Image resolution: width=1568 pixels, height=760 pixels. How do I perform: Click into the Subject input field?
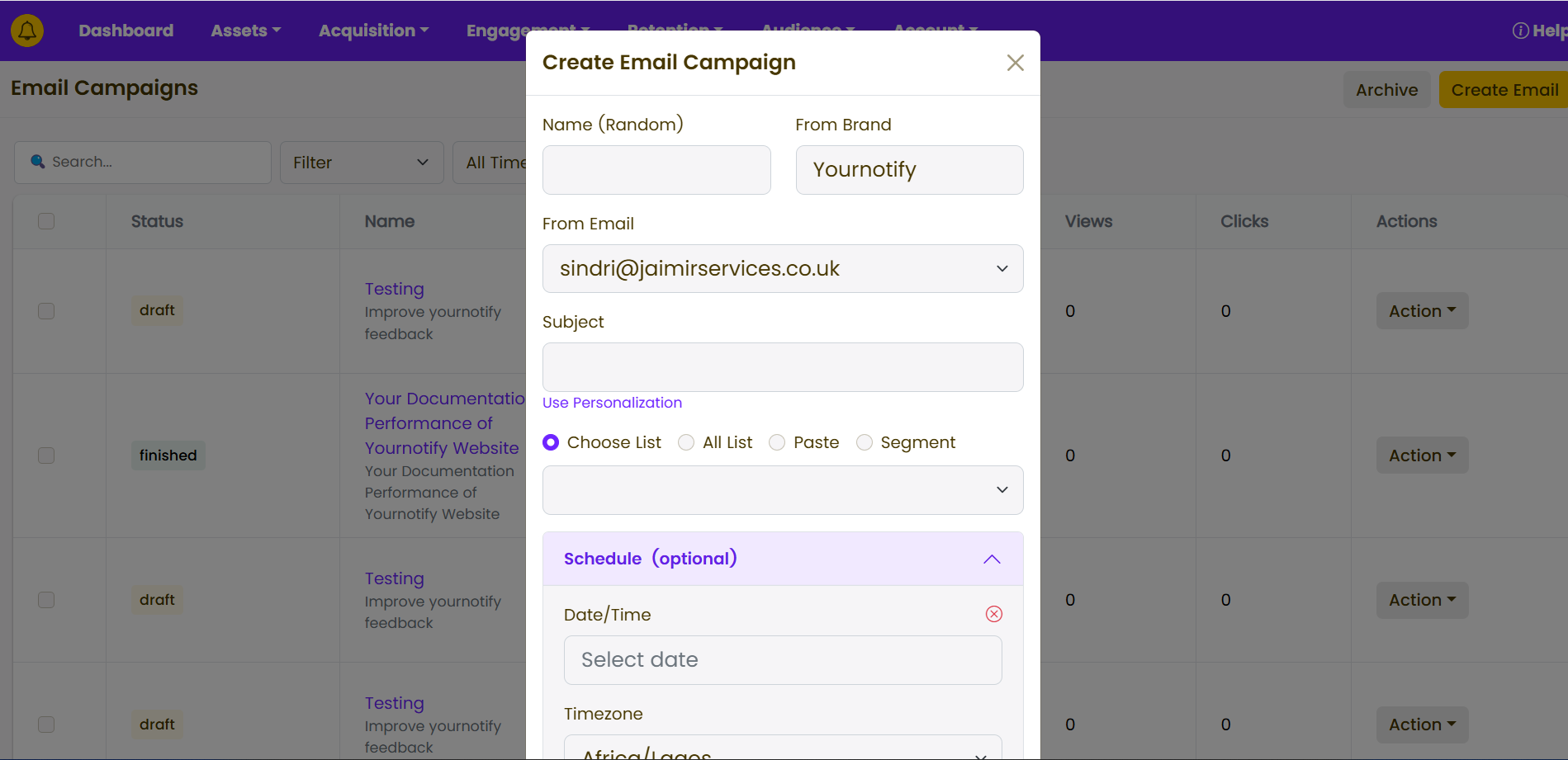(x=782, y=367)
